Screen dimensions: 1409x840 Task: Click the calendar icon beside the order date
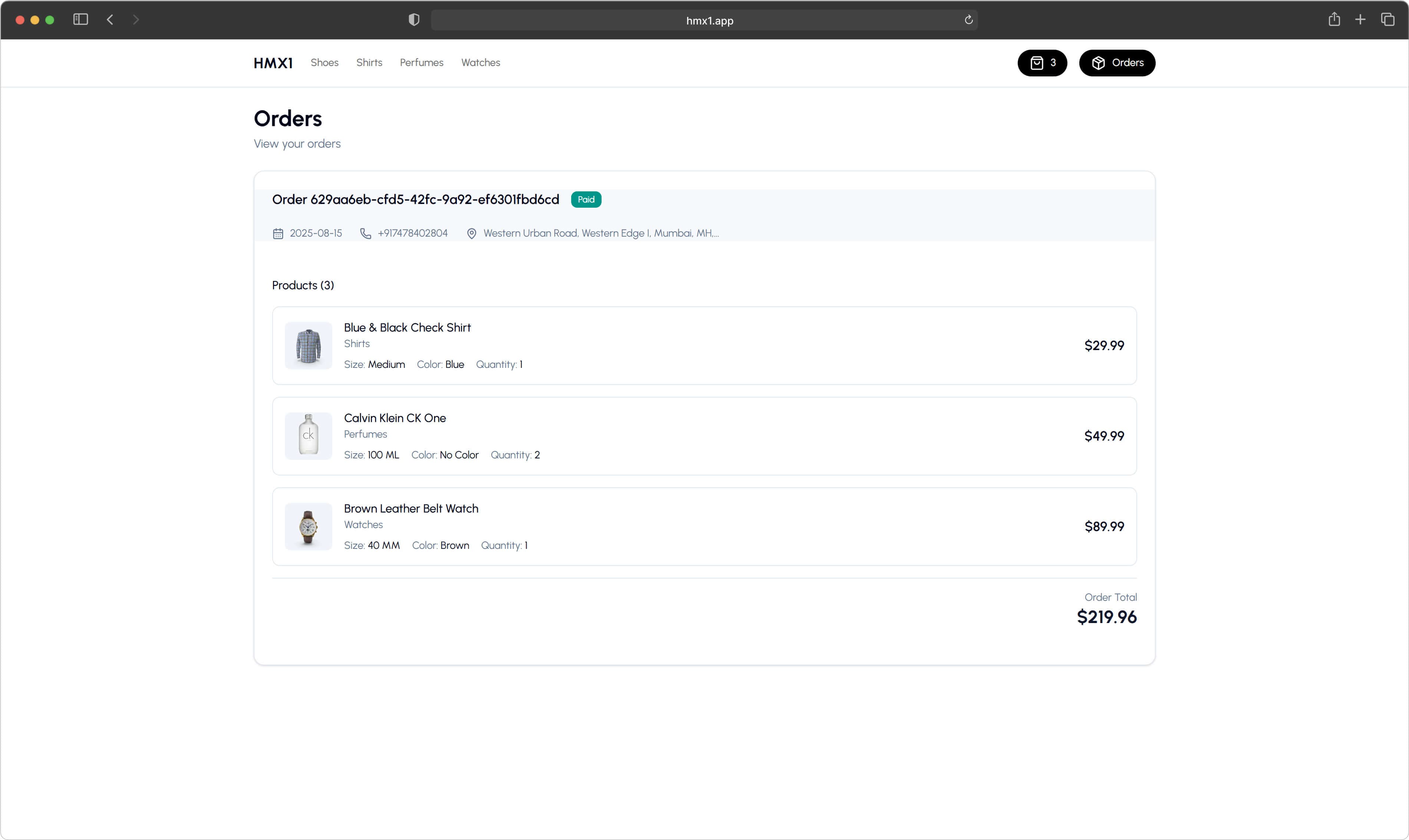pyautogui.click(x=278, y=234)
